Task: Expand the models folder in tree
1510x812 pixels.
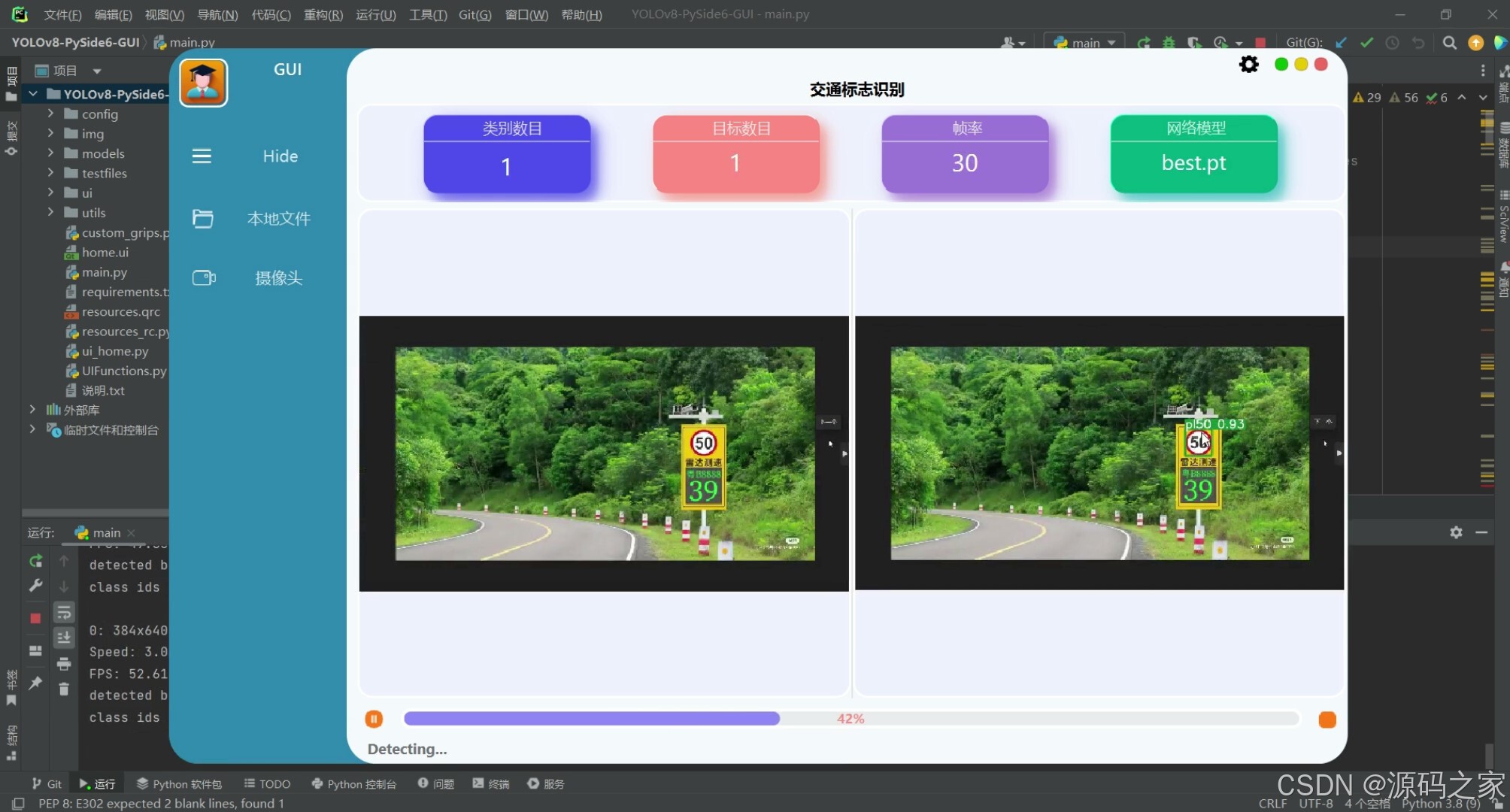Action: click(x=50, y=153)
